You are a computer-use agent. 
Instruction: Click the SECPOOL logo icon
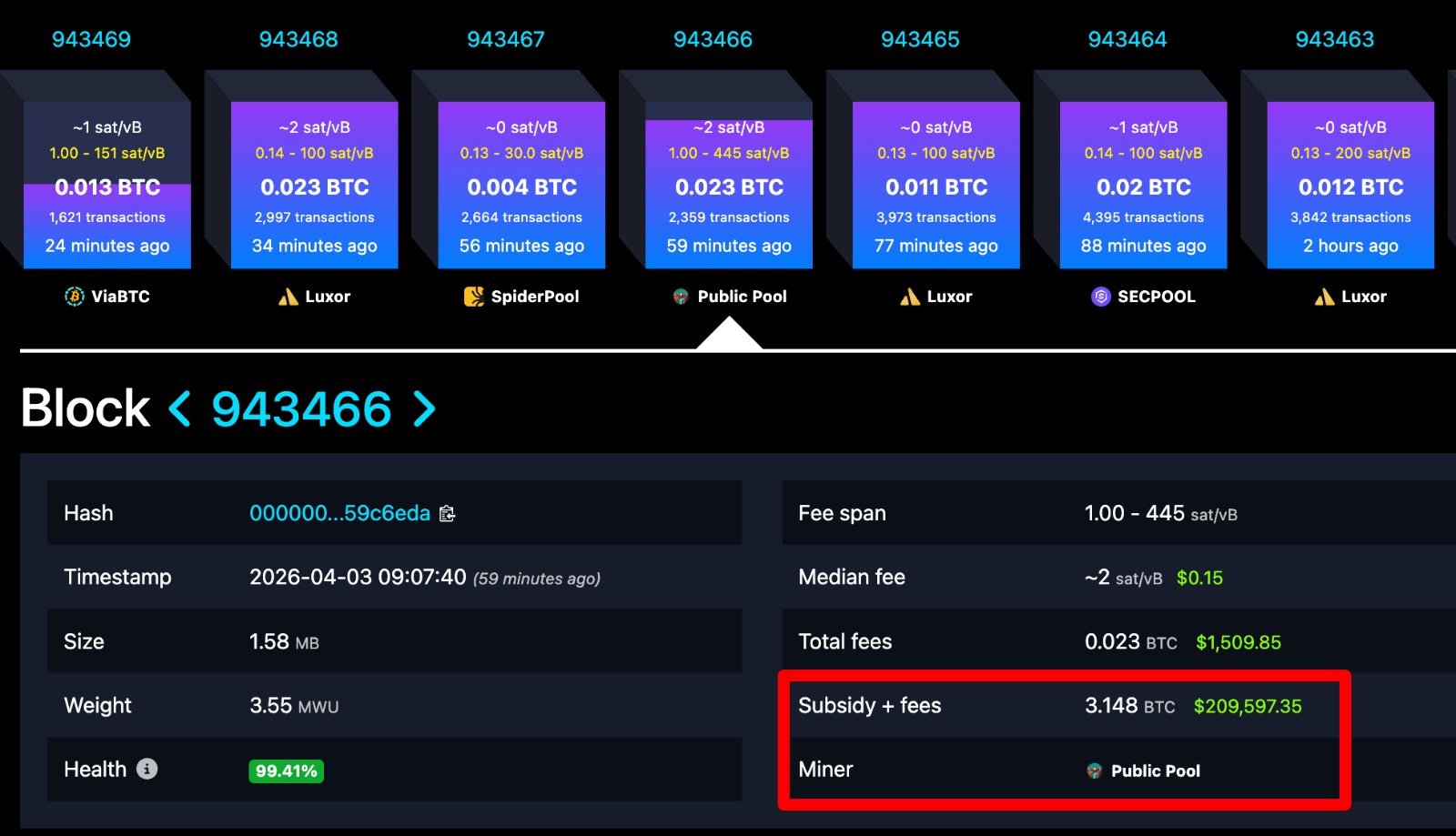(1100, 297)
